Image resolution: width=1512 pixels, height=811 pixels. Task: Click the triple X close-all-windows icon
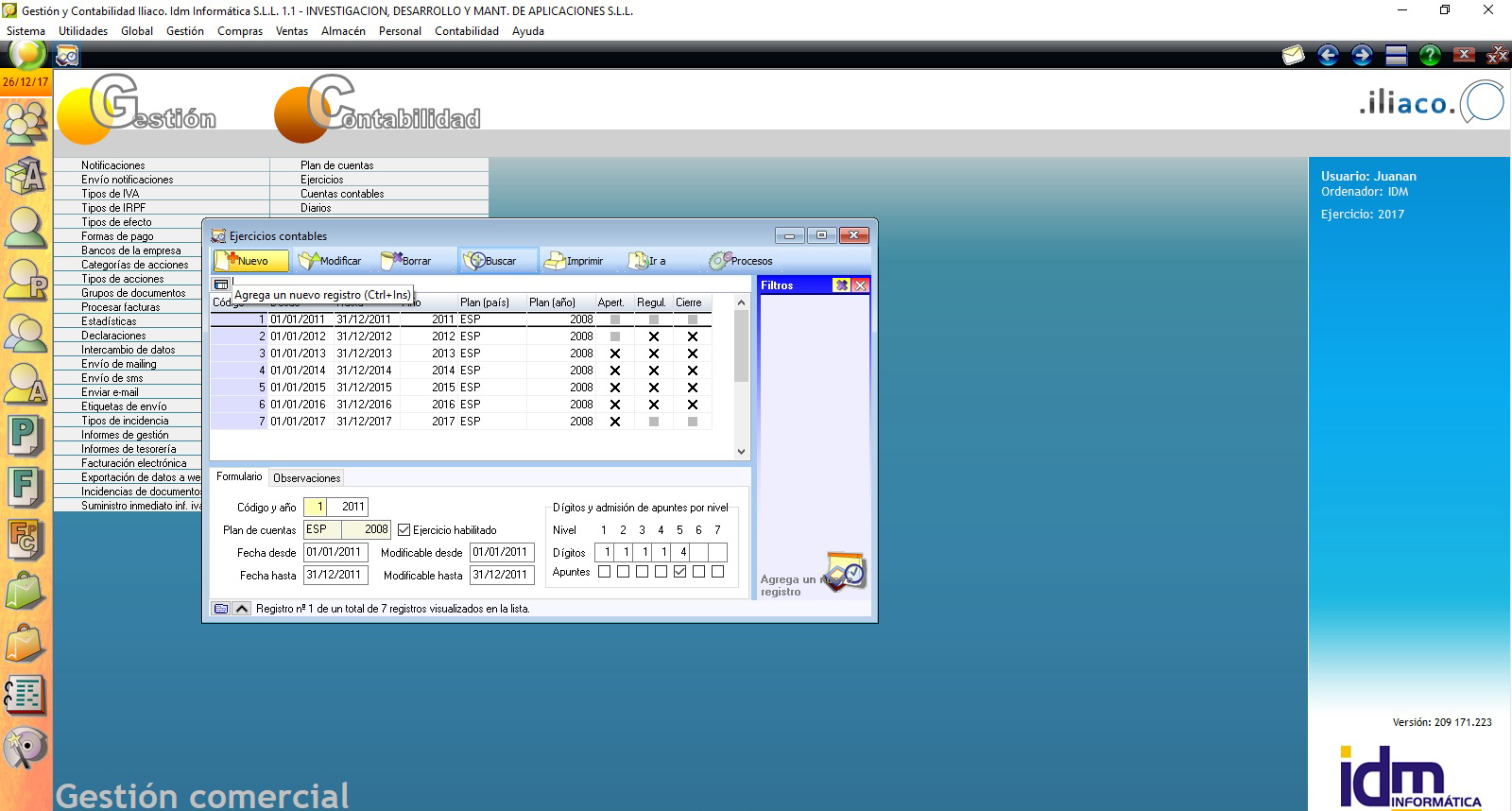coord(1498,55)
